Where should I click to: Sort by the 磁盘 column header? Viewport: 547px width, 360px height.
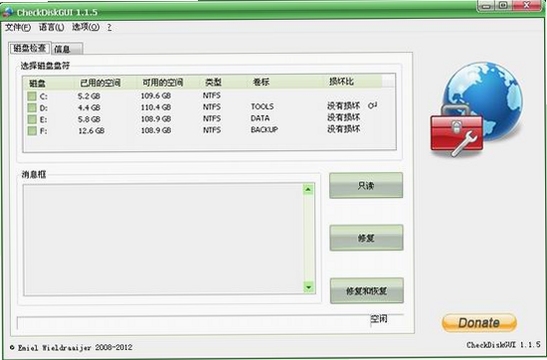(50, 83)
